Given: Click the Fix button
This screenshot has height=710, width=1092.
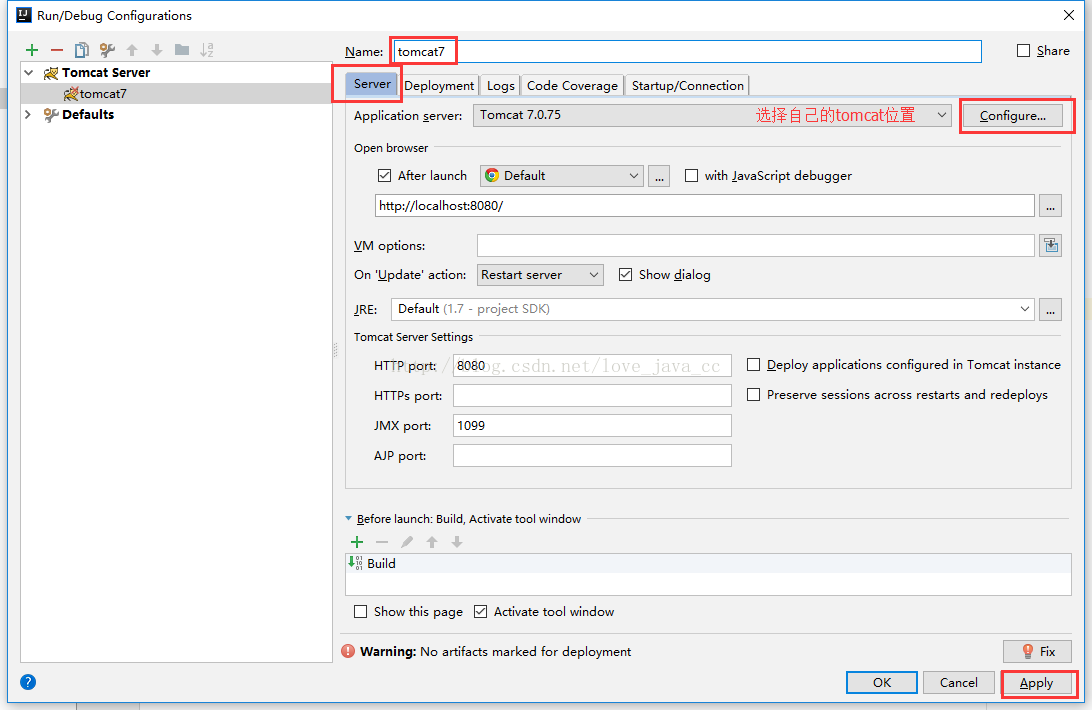Looking at the screenshot, I should 1037,651.
